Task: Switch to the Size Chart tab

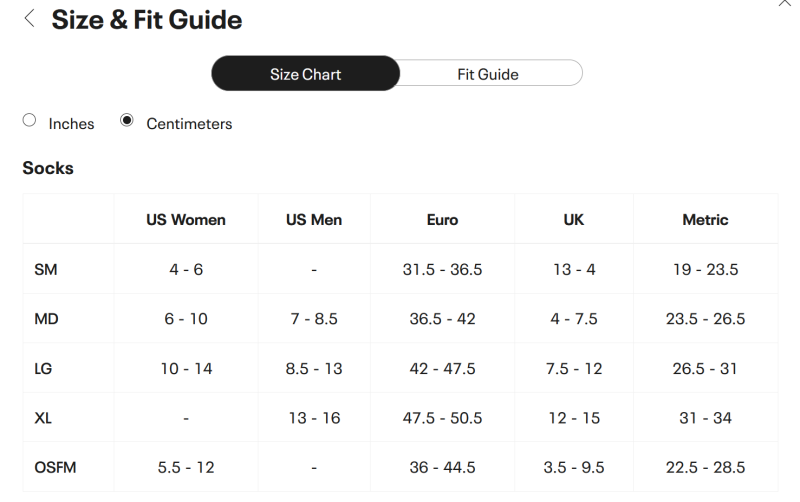Action: tap(305, 74)
